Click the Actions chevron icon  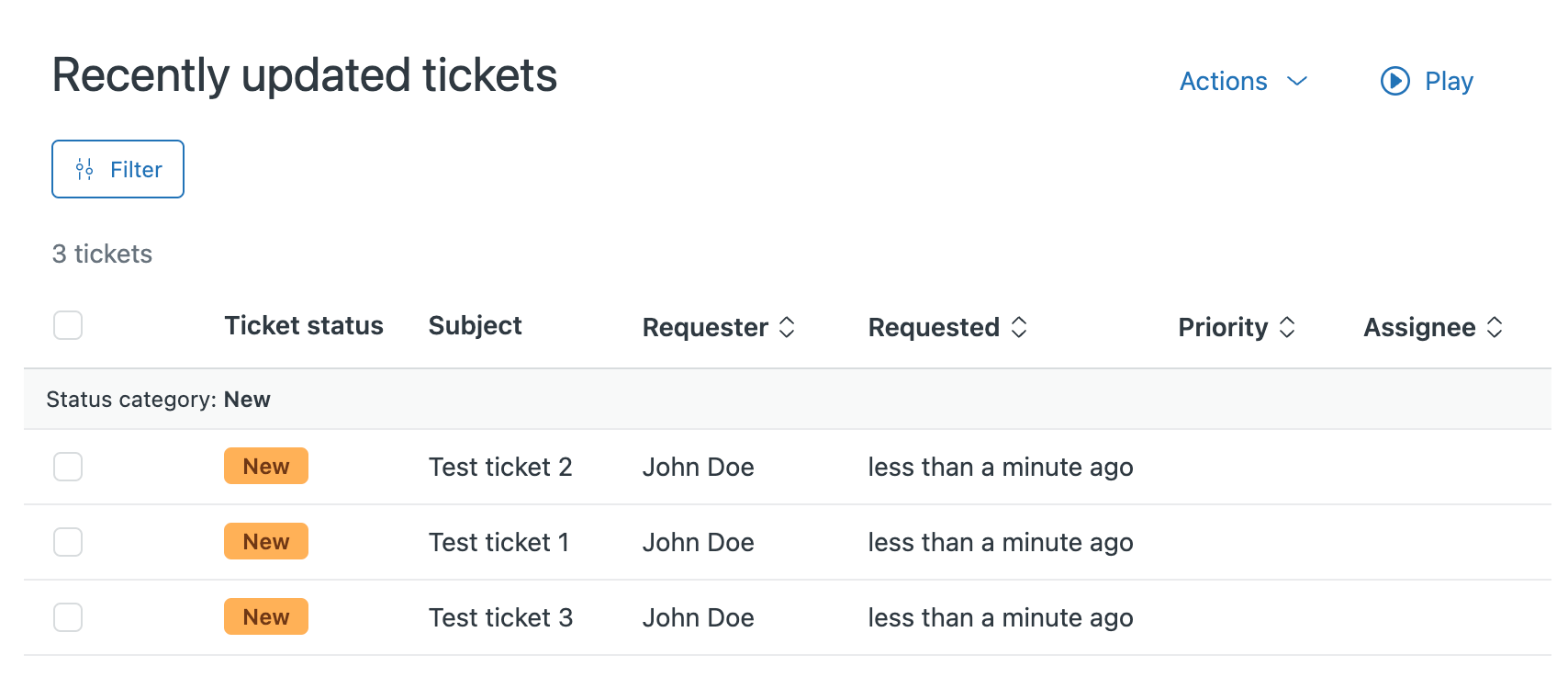coord(1297,83)
